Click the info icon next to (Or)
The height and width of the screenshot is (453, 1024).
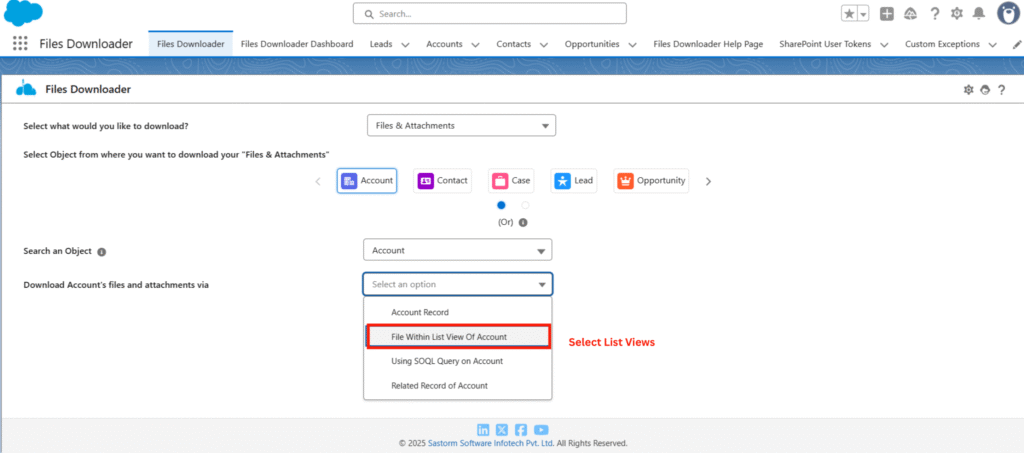pos(523,222)
